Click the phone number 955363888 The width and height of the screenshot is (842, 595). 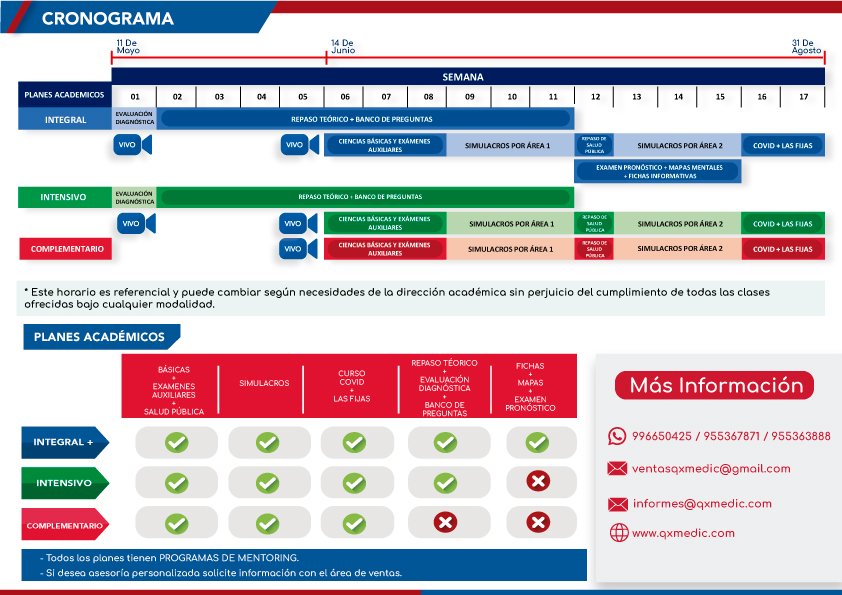[x=801, y=436]
